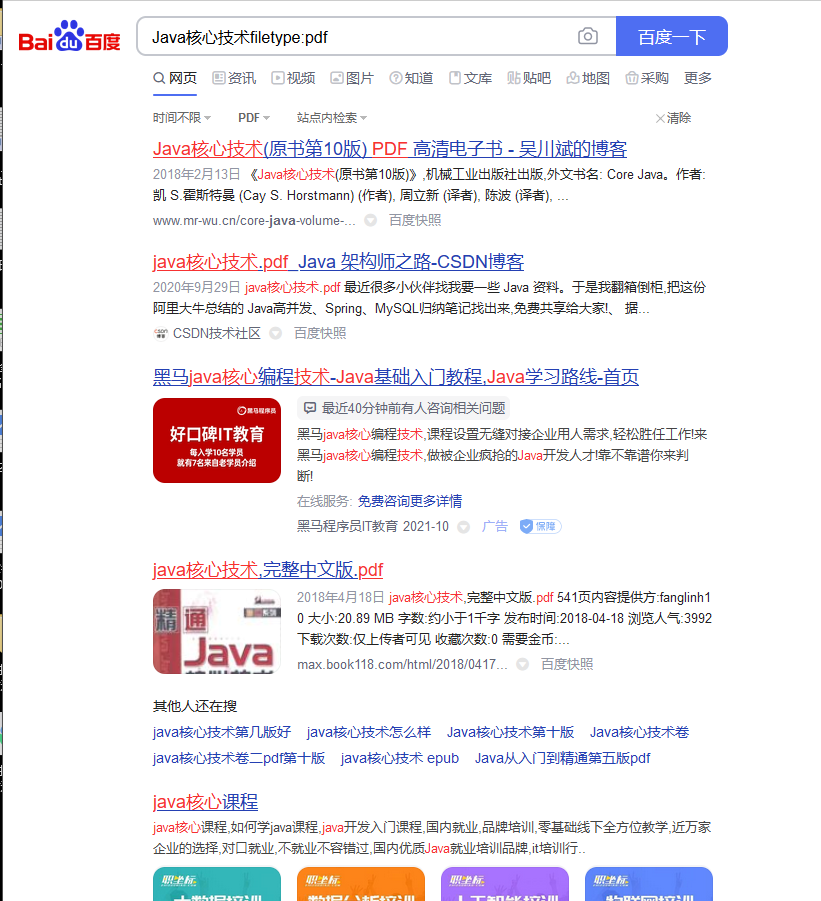Open 地图 tab

[x=588, y=78]
